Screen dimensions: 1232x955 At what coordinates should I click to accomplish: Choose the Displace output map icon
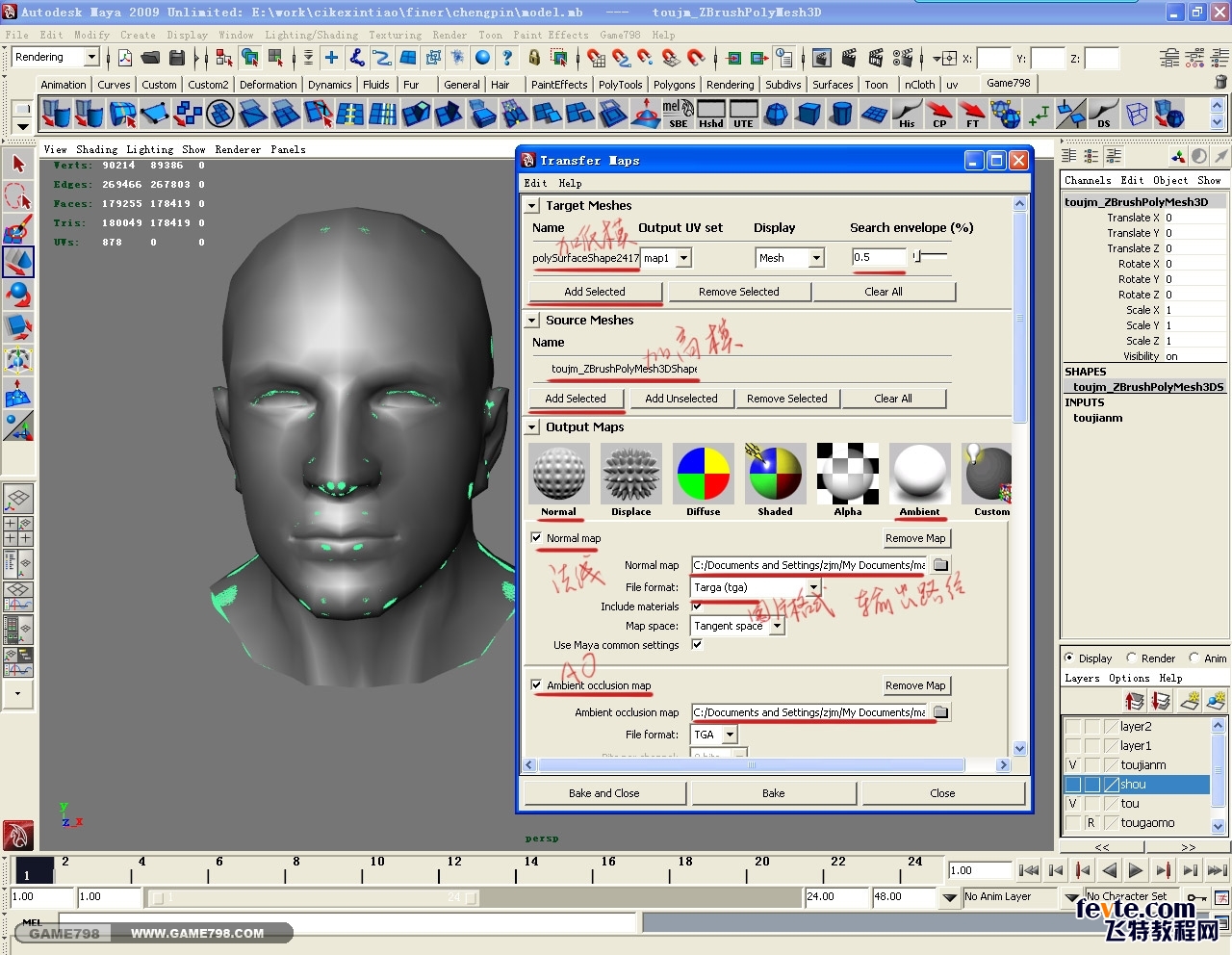631,474
